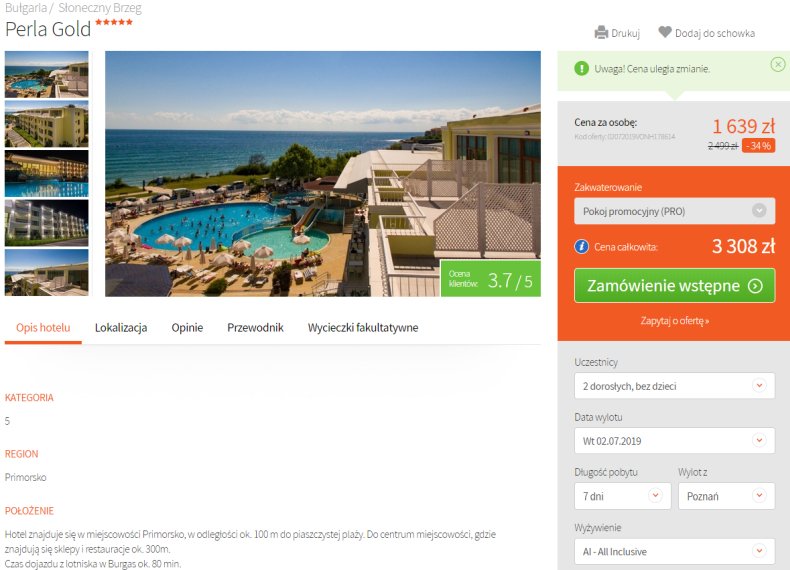Change the Długość pobytu 7 dni dropdown
790x570 pixels.
(x=622, y=496)
